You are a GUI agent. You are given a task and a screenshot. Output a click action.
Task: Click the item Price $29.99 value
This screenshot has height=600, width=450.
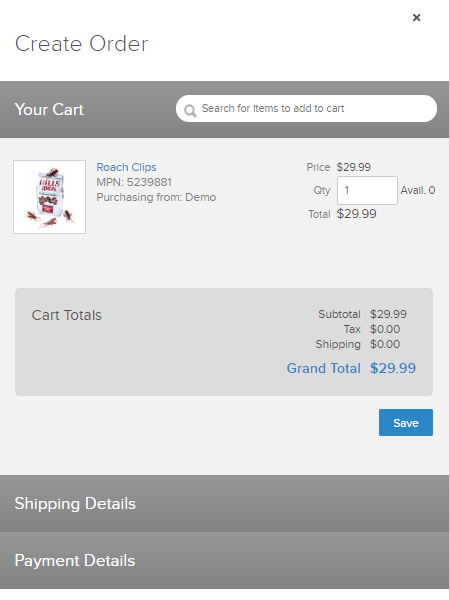[354, 167]
